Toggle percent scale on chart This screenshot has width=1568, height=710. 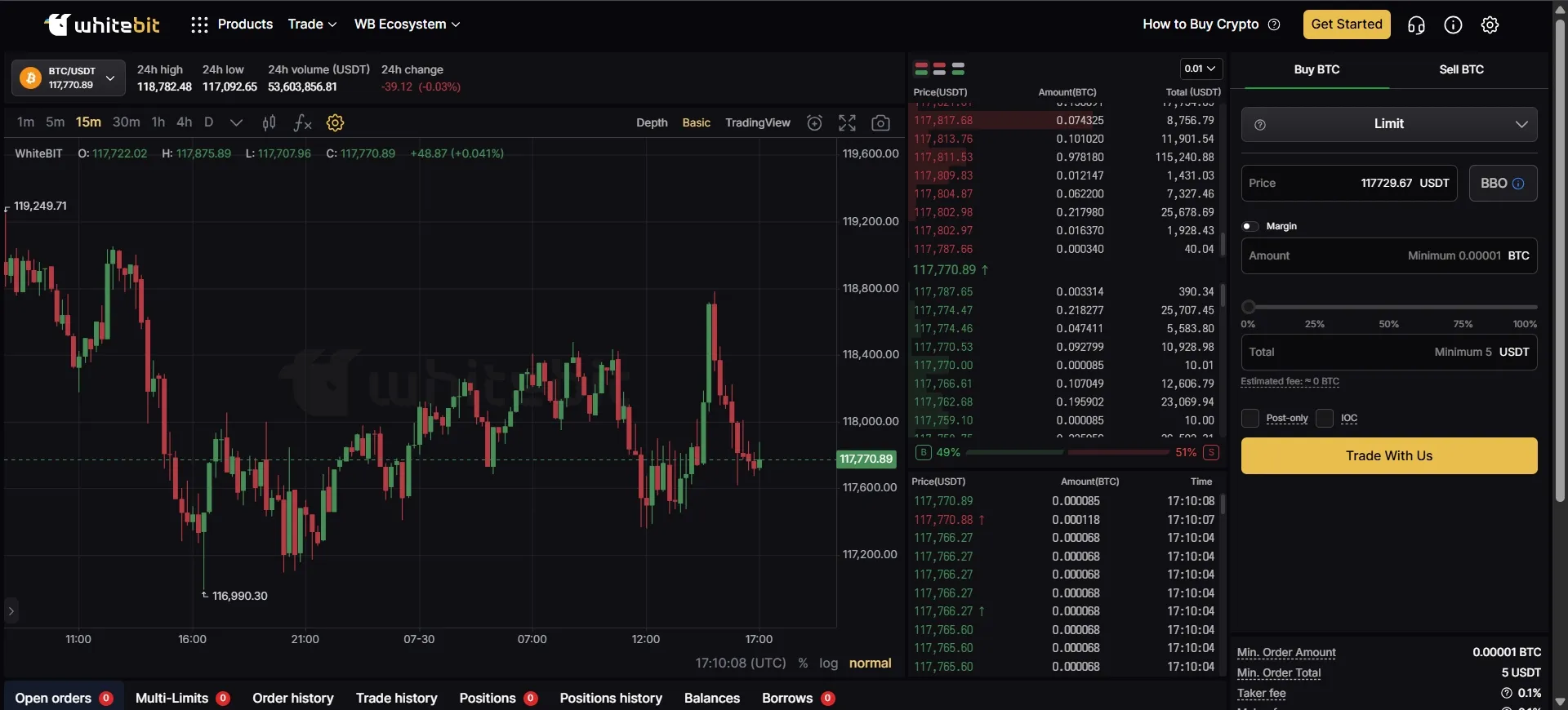pyautogui.click(x=803, y=663)
